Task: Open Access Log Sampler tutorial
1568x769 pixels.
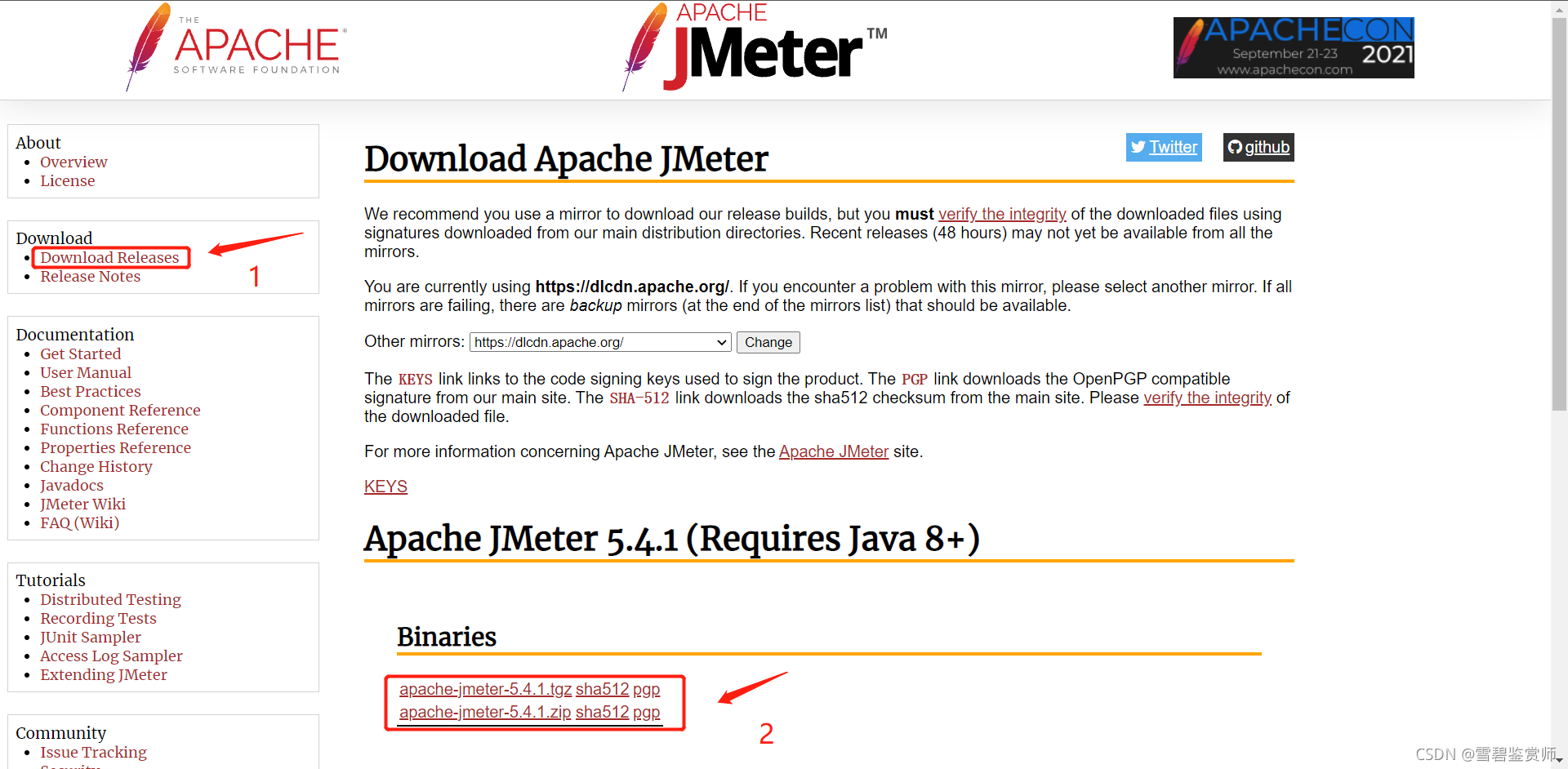Action: click(112, 656)
